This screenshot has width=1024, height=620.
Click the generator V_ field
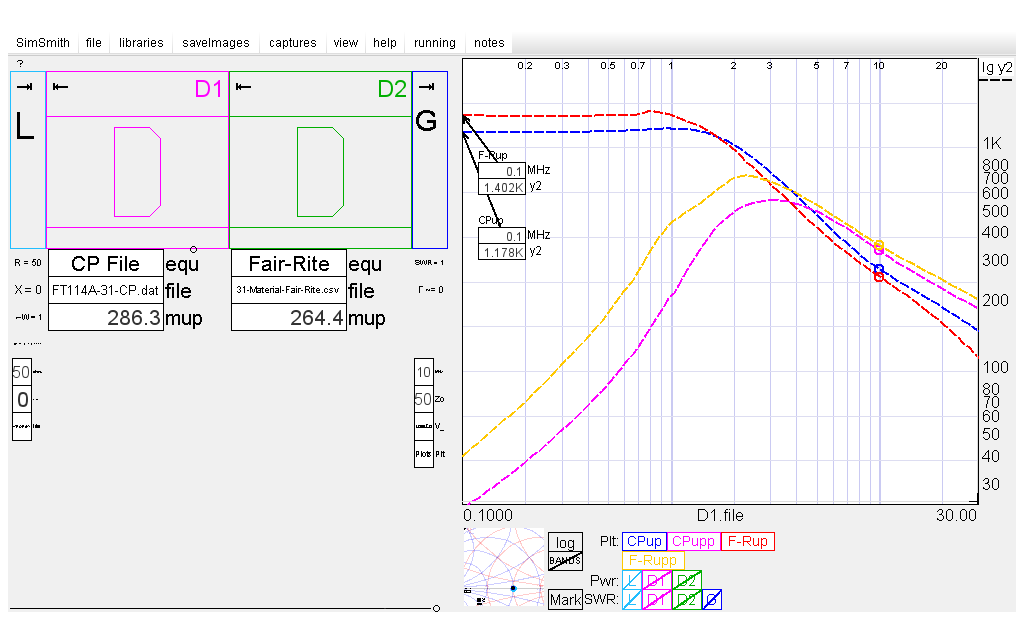coord(424,427)
